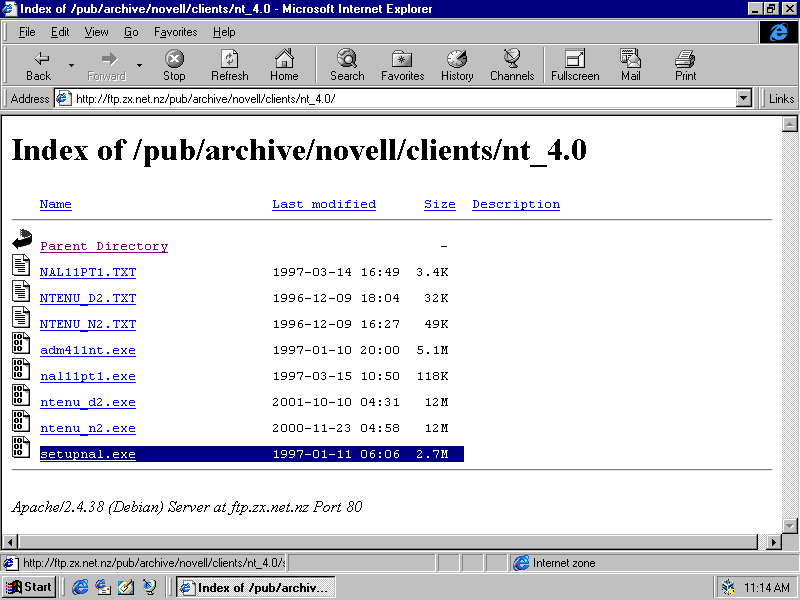Click the Stop toolbar button
The height and width of the screenshot is (600, 800).
click(174, 65)
